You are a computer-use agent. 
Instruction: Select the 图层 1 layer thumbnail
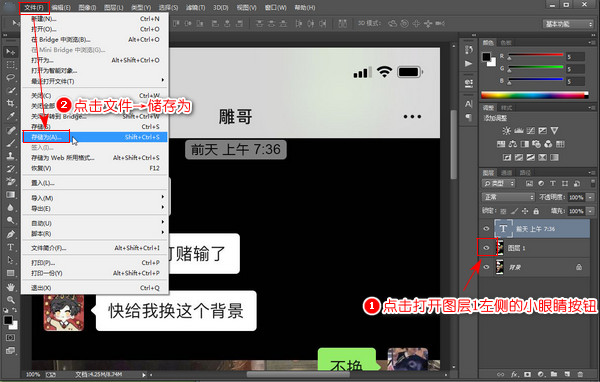tap(500, 248)
